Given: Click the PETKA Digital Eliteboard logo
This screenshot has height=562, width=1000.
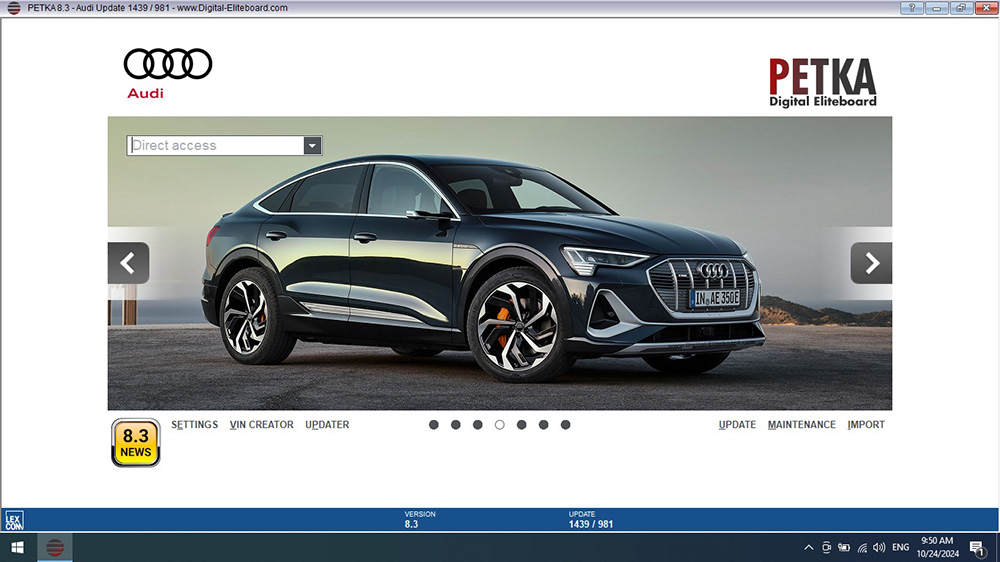Looking at the screenshot, I should [823, 82].
